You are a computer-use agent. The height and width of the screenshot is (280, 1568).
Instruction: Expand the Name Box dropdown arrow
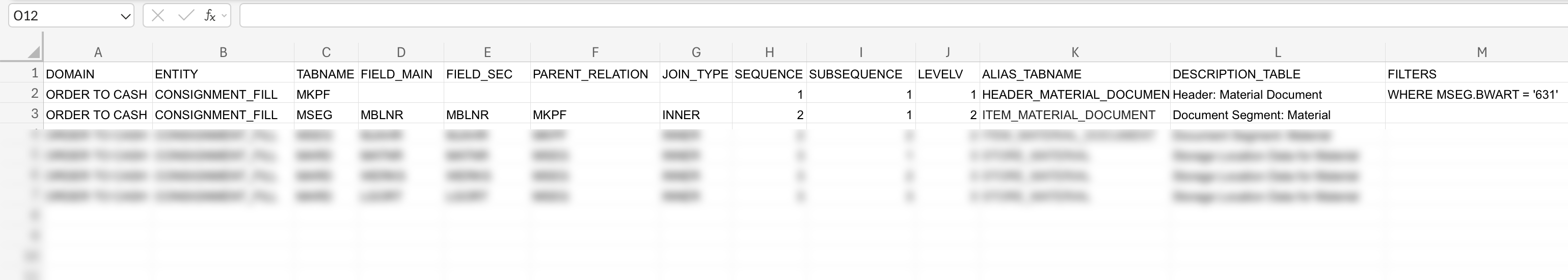click(x=125, y=16)
